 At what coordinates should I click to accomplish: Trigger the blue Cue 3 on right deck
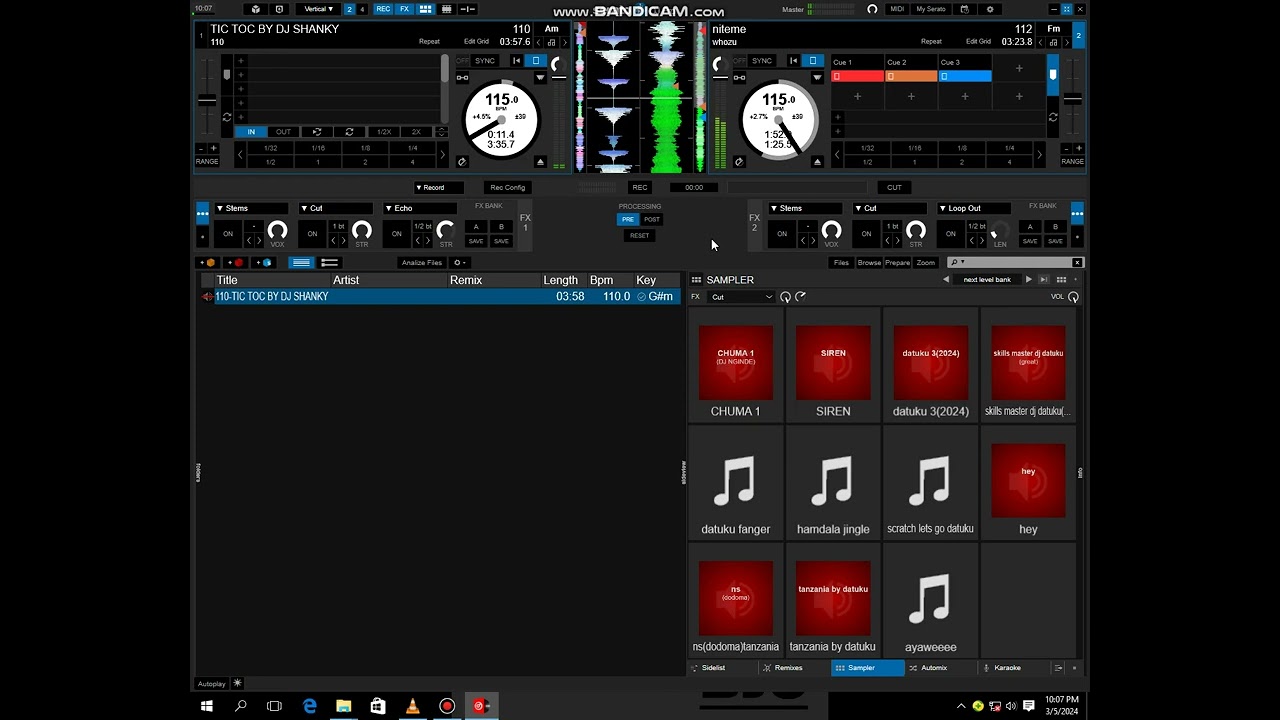[965, 76]
